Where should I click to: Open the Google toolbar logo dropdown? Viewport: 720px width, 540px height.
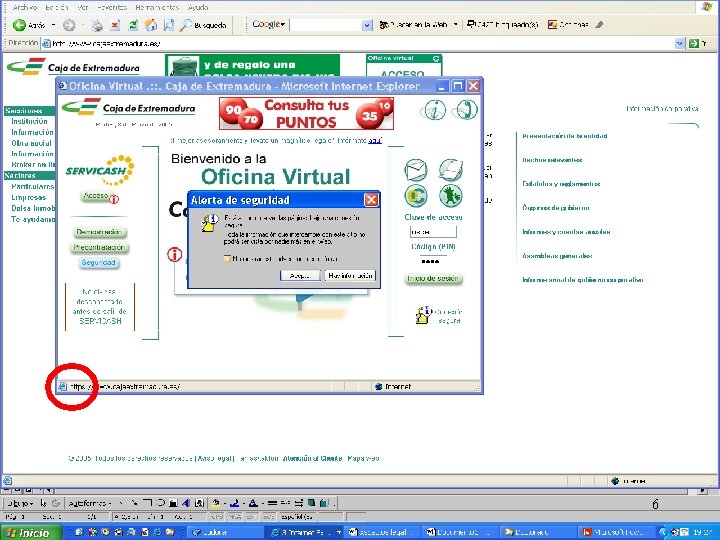269,24
